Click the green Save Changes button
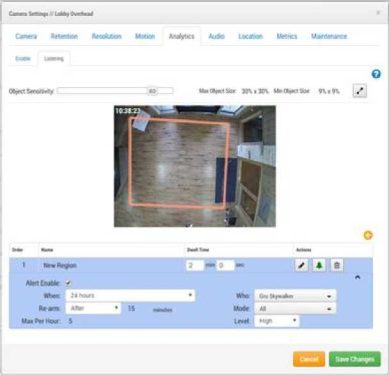Viewport: 389px width, 375px height. (x=355, y=359)
